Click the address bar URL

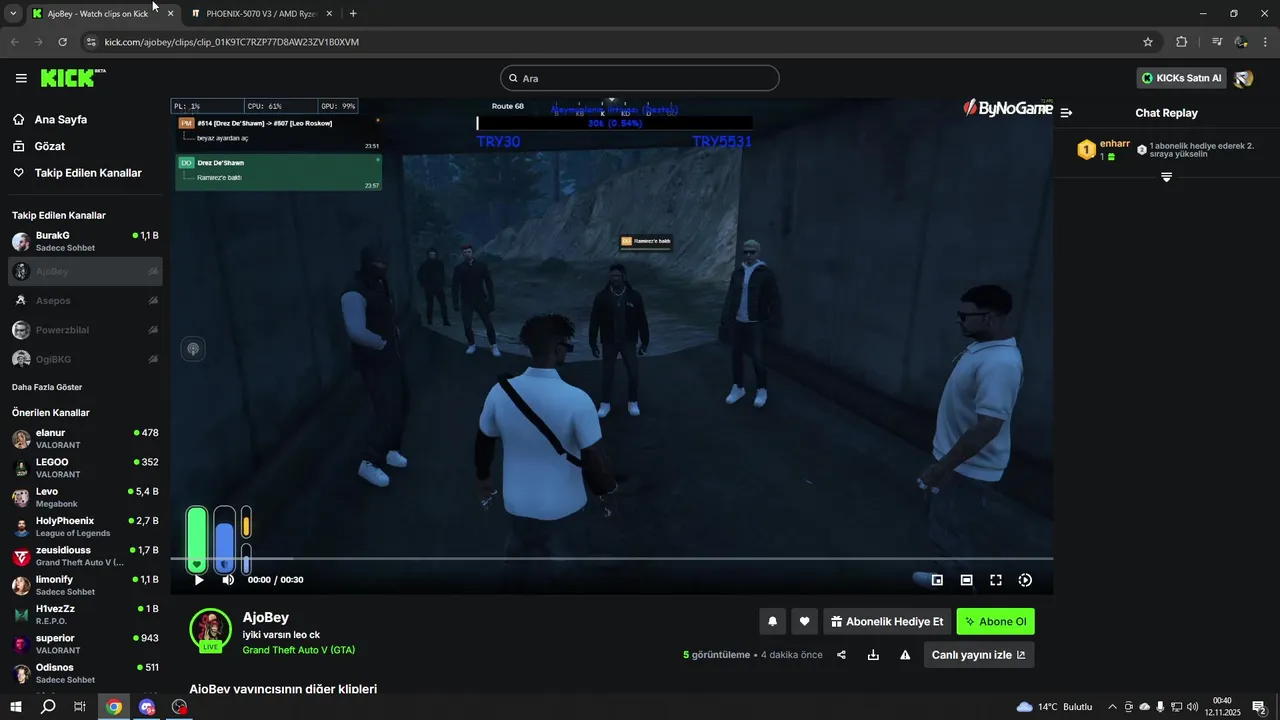(232, 42)
